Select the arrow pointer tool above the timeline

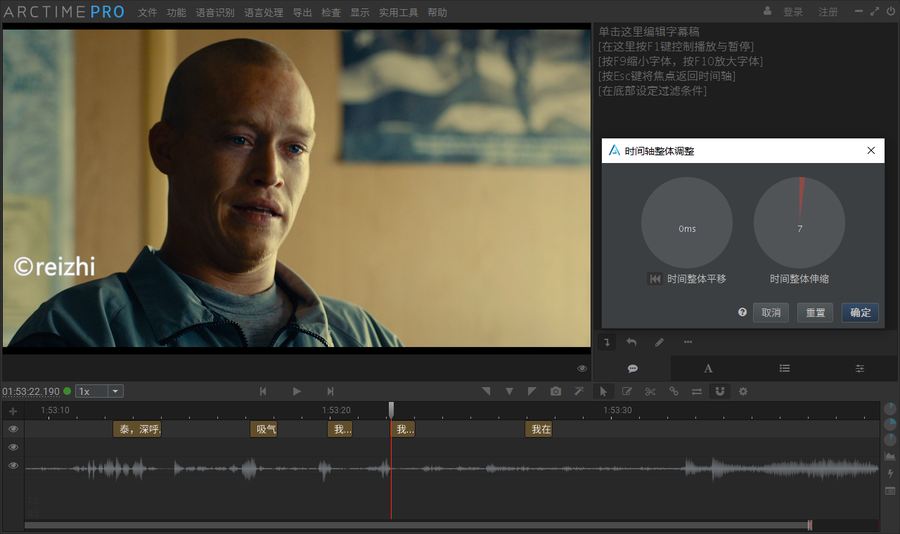(x=603, y=392)
